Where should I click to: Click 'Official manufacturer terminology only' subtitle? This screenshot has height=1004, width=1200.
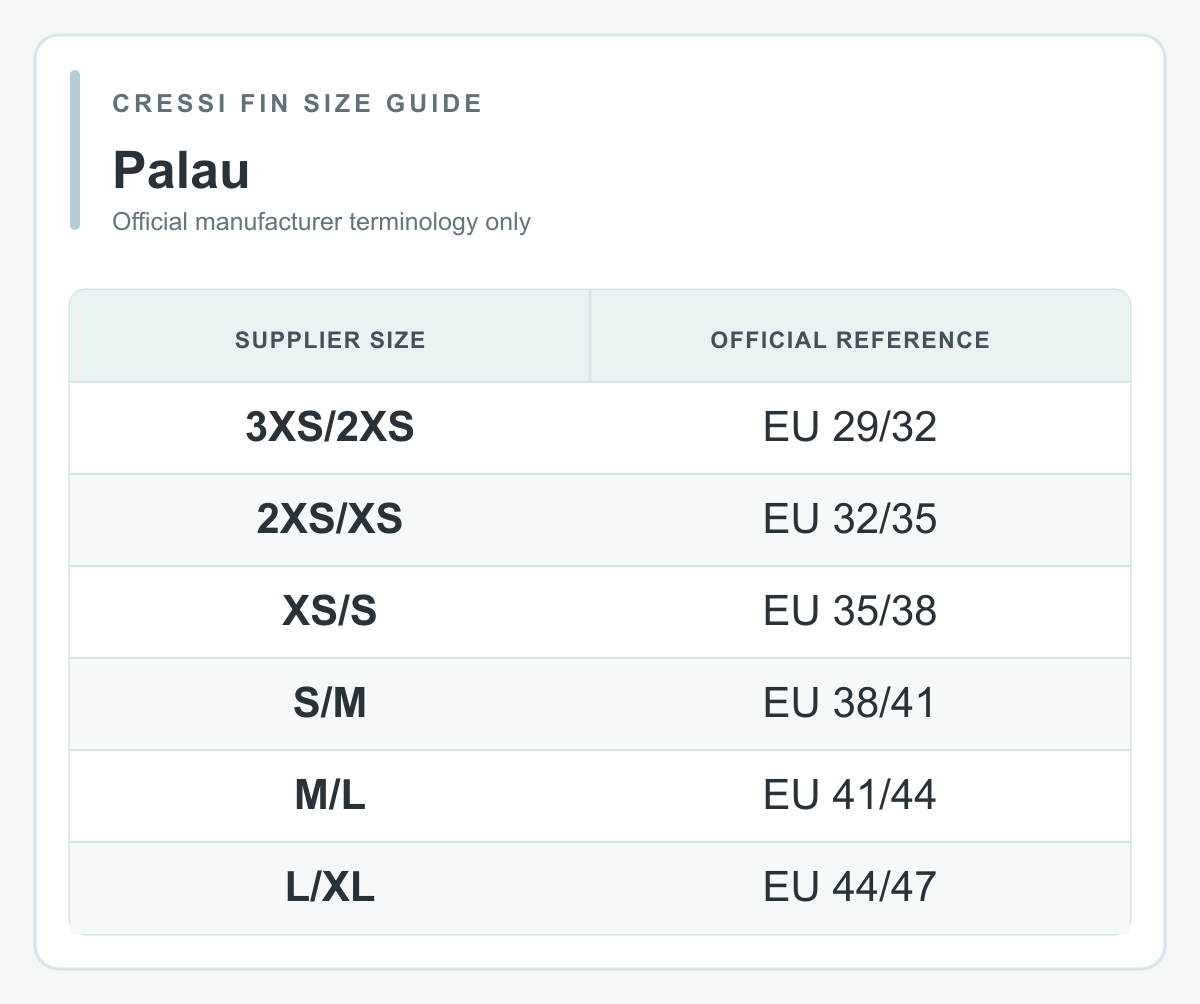coord(321,222)
